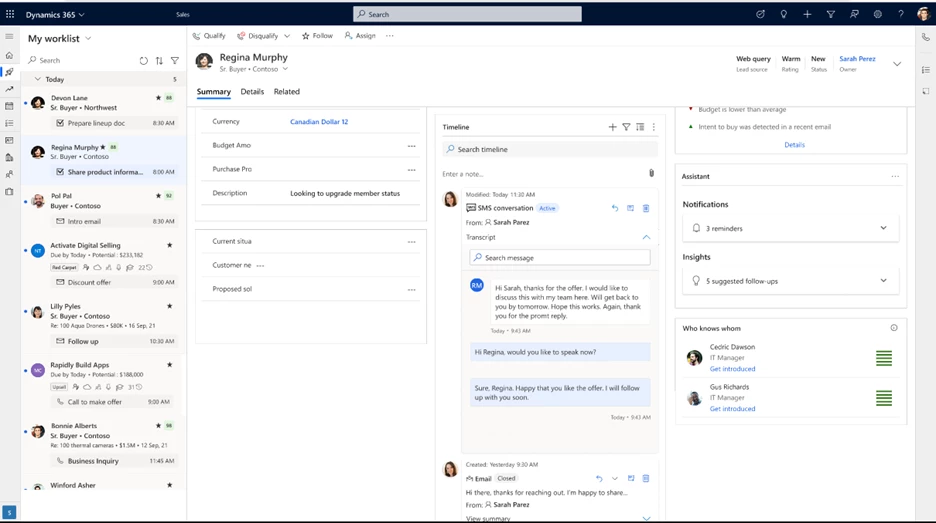936x523 pixels.
Task: Click Get introduced for Cedric Dawson
Action: 732,369
